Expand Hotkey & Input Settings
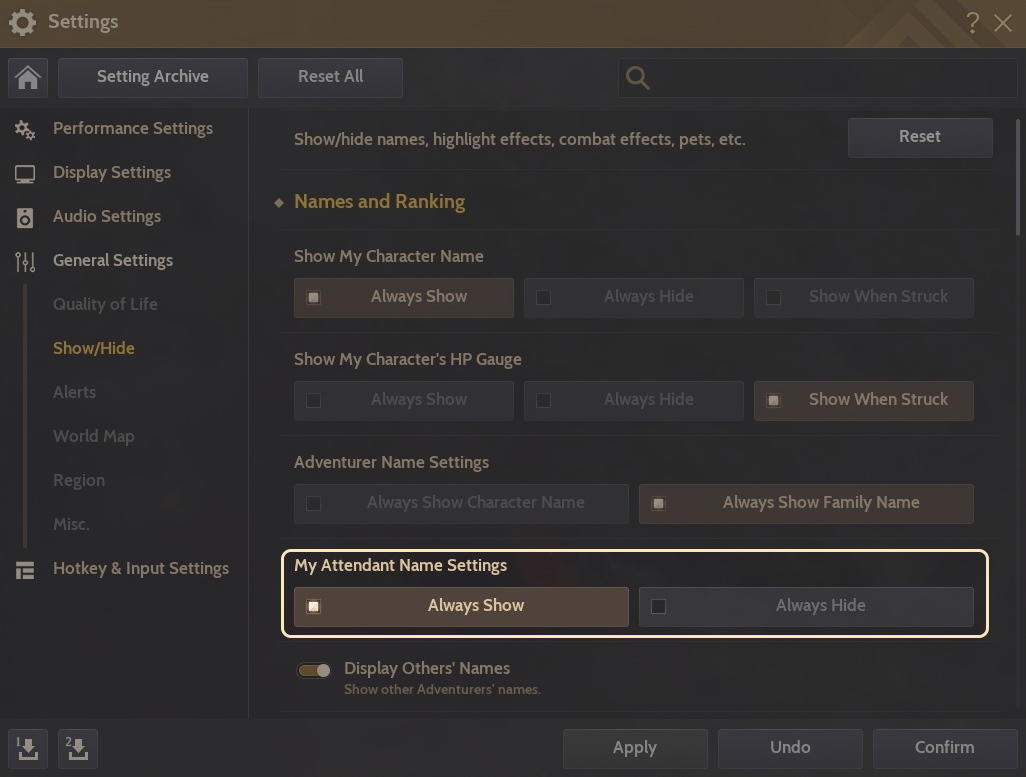This screenshot has height=777, width=1026. 140,569
